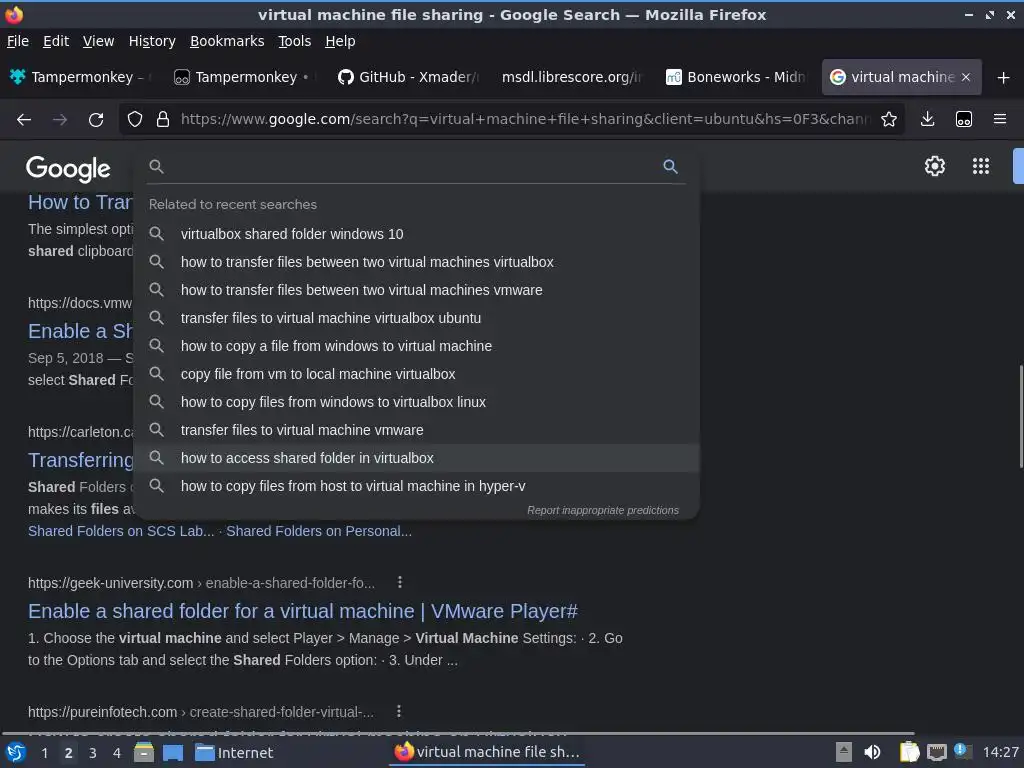Screen dimensions: 1024x768
Task: Bookmark this page with the star icon
Action: [x=888, y=120]
